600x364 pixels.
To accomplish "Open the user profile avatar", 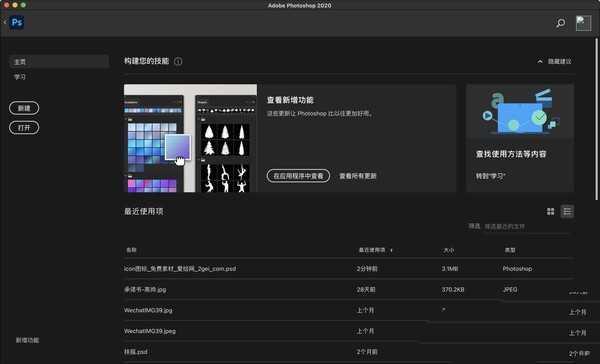I will (x=584, y=23).
